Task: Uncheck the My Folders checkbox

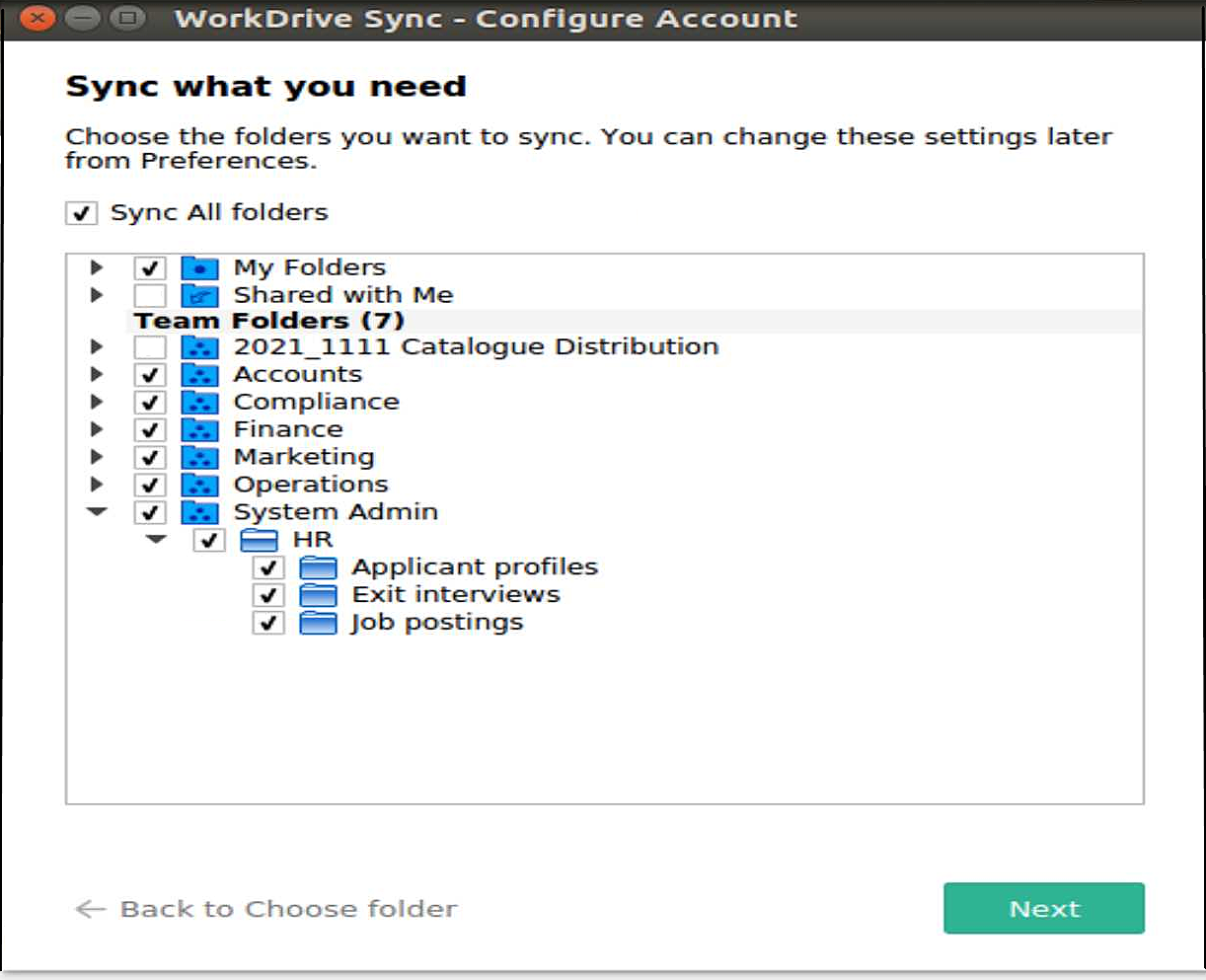Action: (150, 267)
